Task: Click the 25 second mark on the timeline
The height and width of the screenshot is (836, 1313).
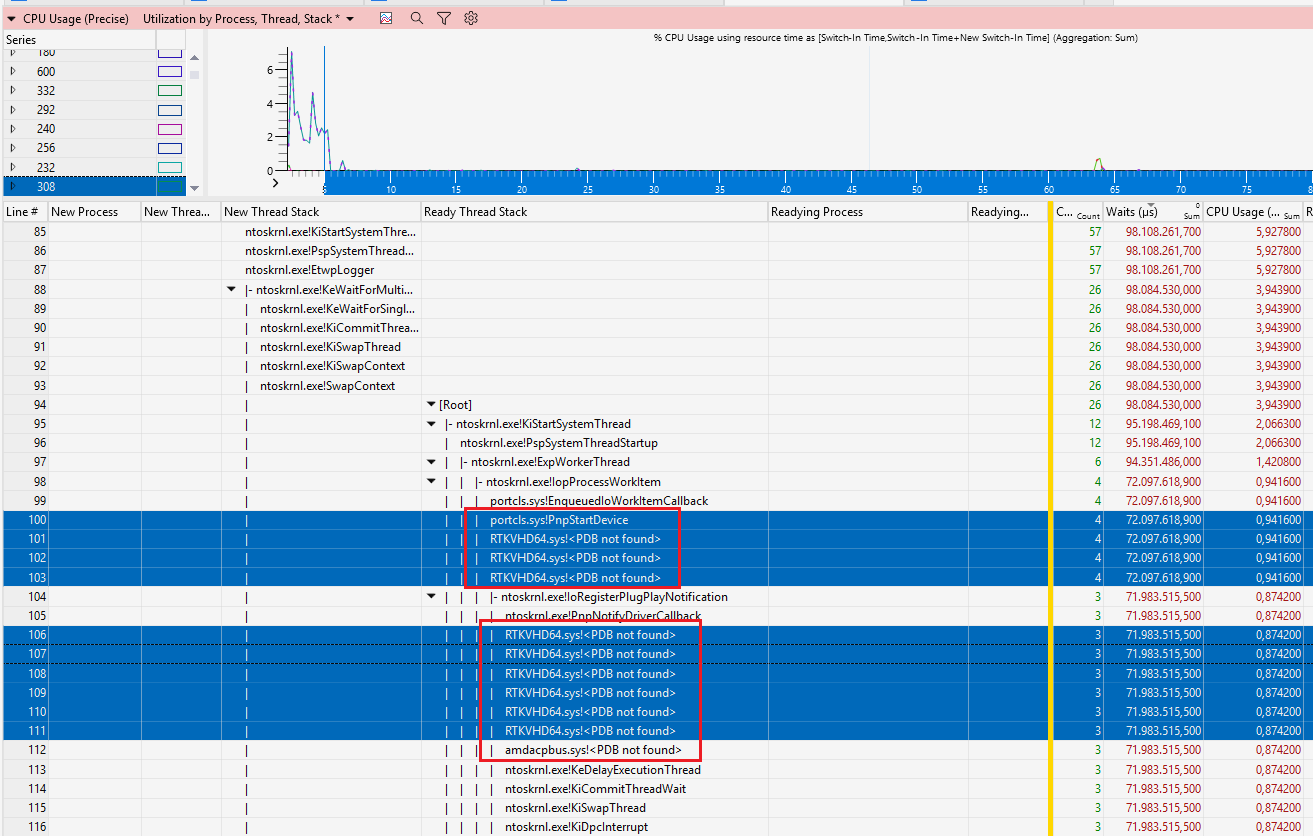Action: pos(587,189)
